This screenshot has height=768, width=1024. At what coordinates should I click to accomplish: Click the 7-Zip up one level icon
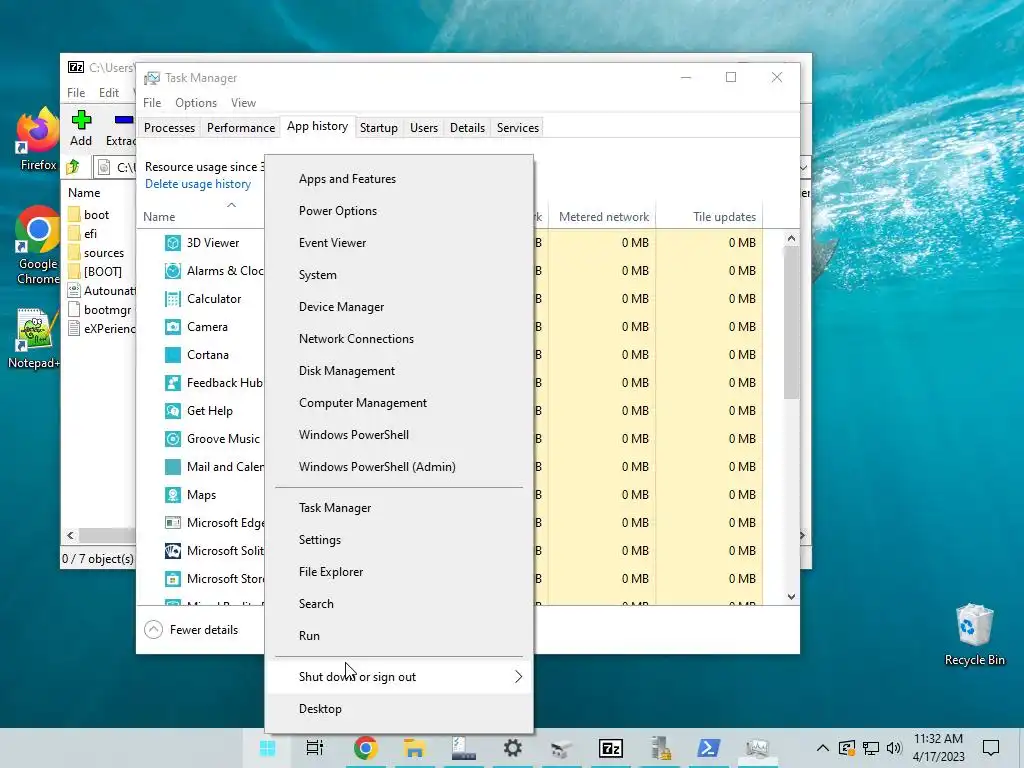click(73, 167)
